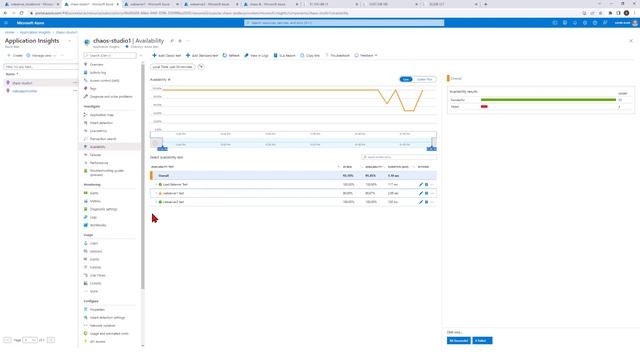Screen dimensions: 640x360
Task: Click the Live metrics icon
Action: click(x=86, y=131)
